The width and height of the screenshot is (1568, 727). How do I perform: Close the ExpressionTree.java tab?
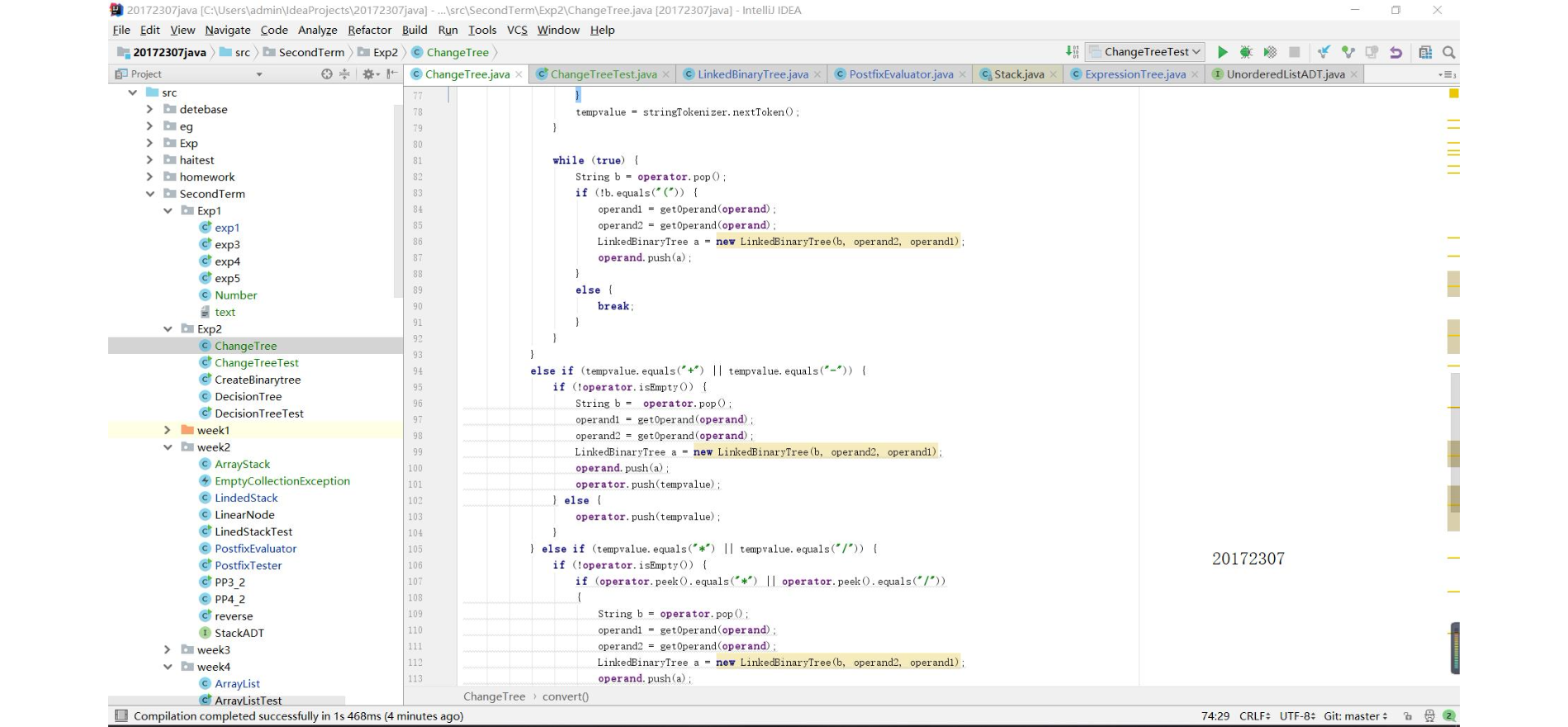click(x=1195, y=75)
